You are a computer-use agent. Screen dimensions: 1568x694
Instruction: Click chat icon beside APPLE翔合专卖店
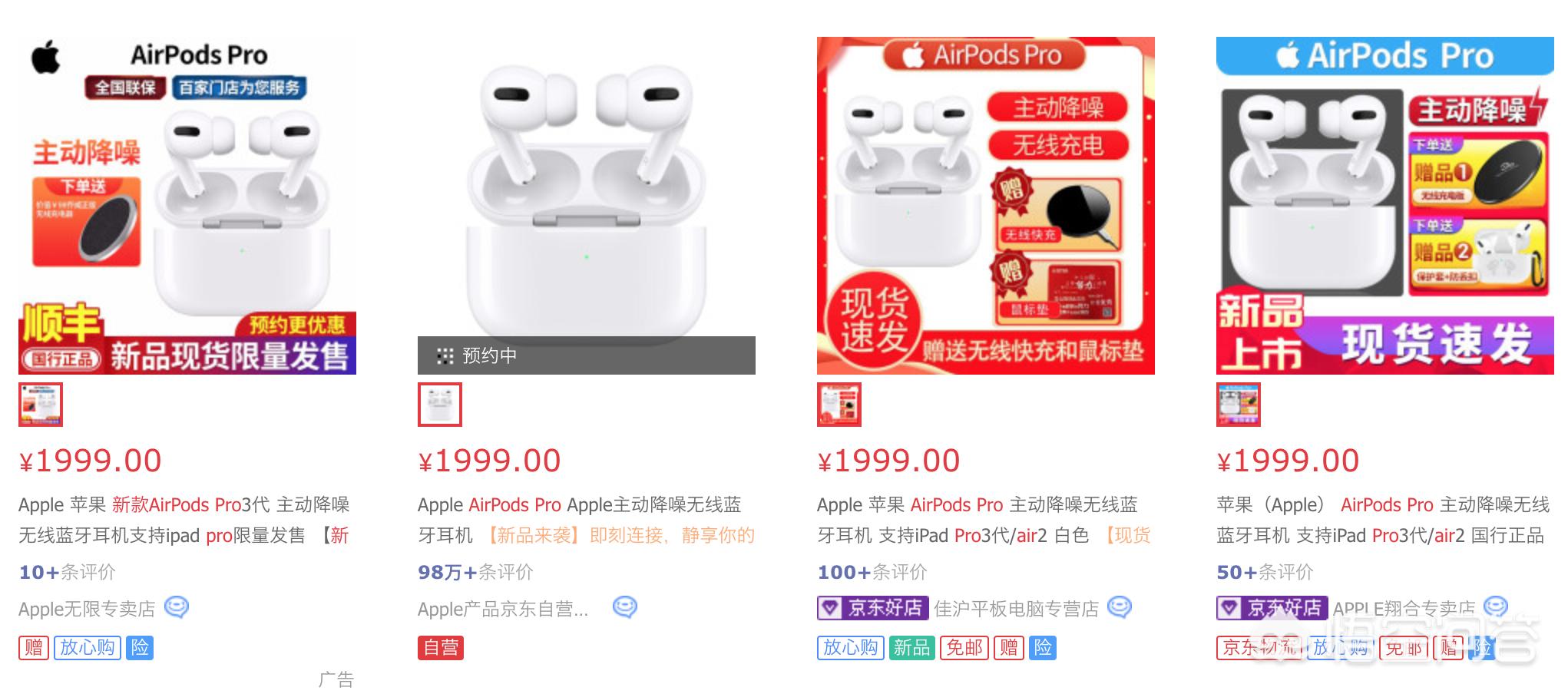[1496, 607]
